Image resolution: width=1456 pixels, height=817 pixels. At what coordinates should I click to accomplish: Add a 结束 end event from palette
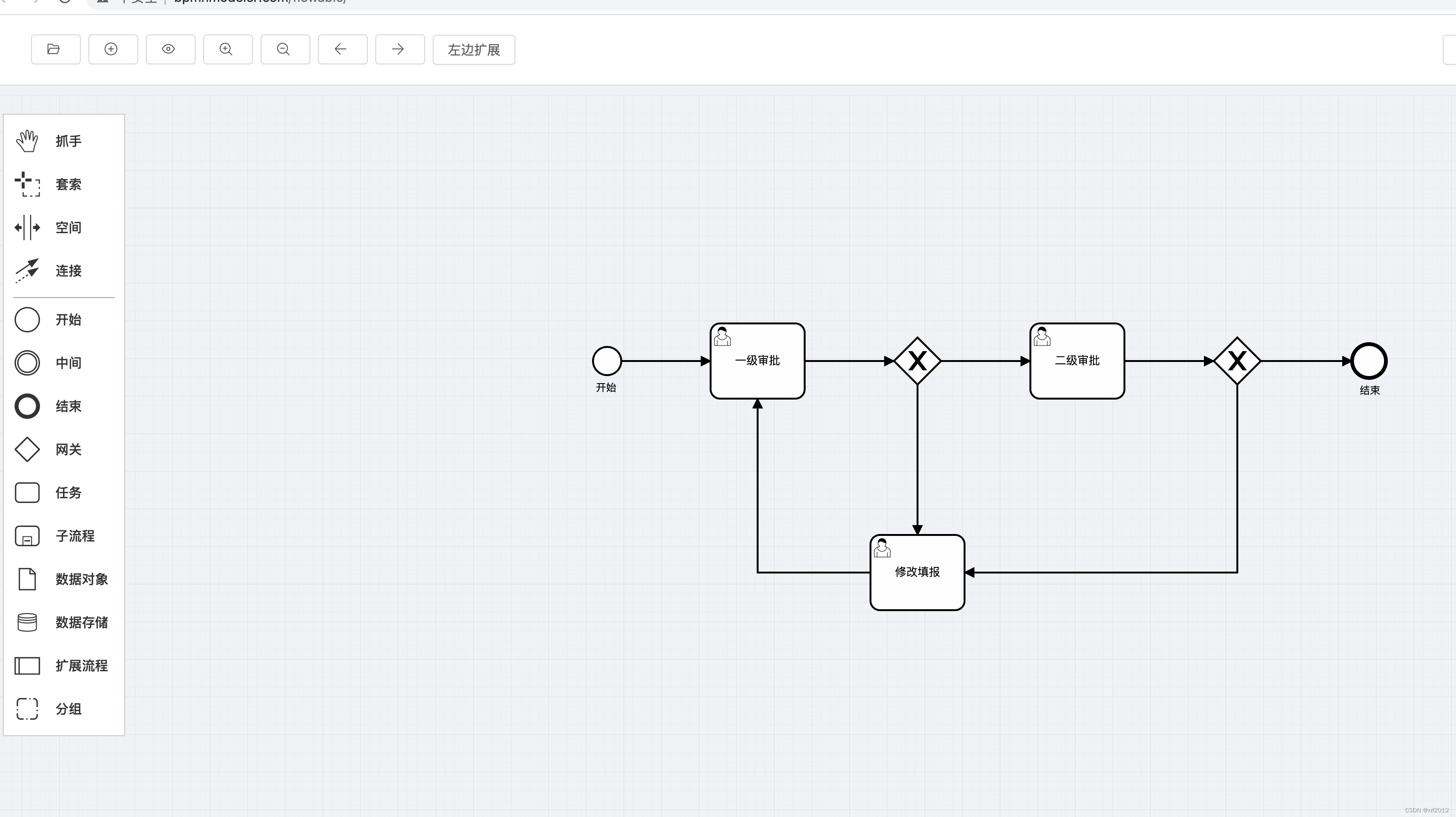pyautogui.click(x=27, y=406)
